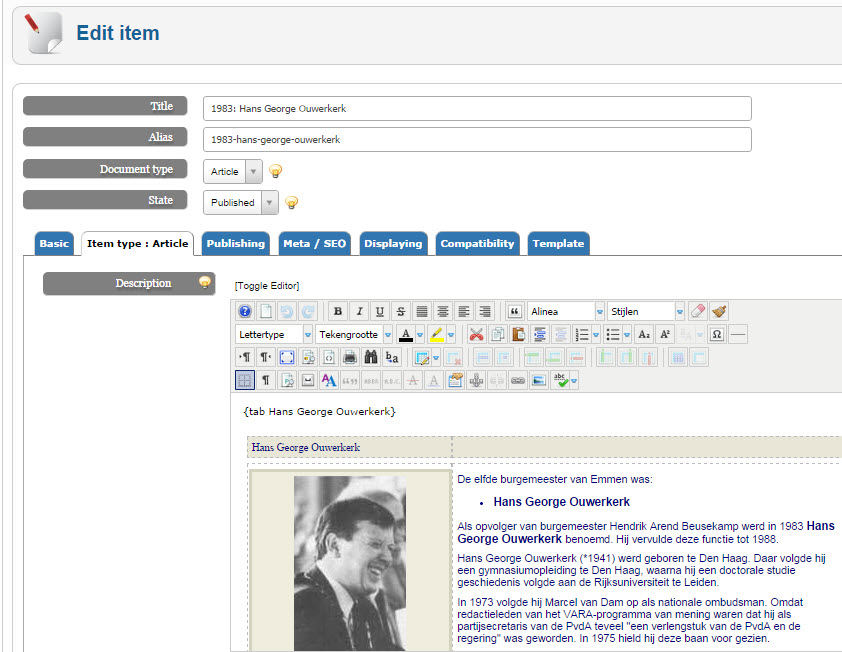Open the Publishing tab

click(x=236, y=244)
